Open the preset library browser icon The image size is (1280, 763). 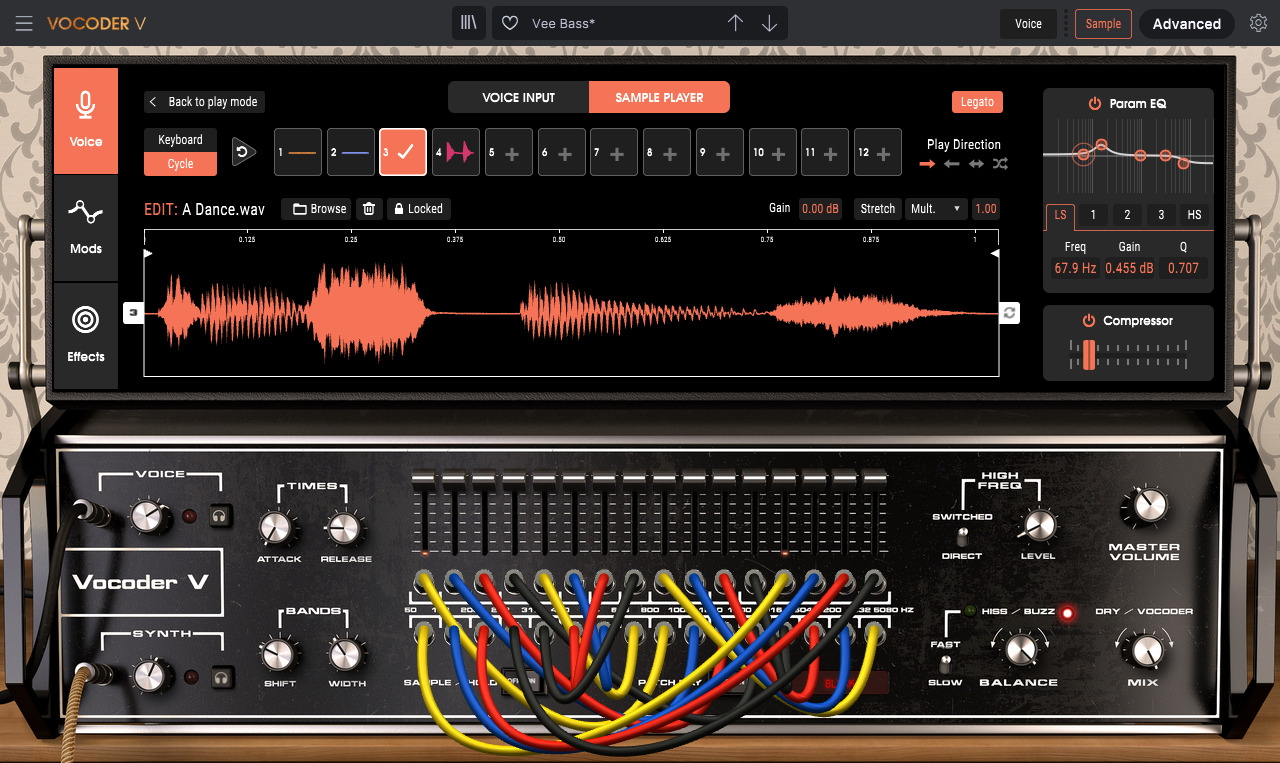[x=469, y=23]
